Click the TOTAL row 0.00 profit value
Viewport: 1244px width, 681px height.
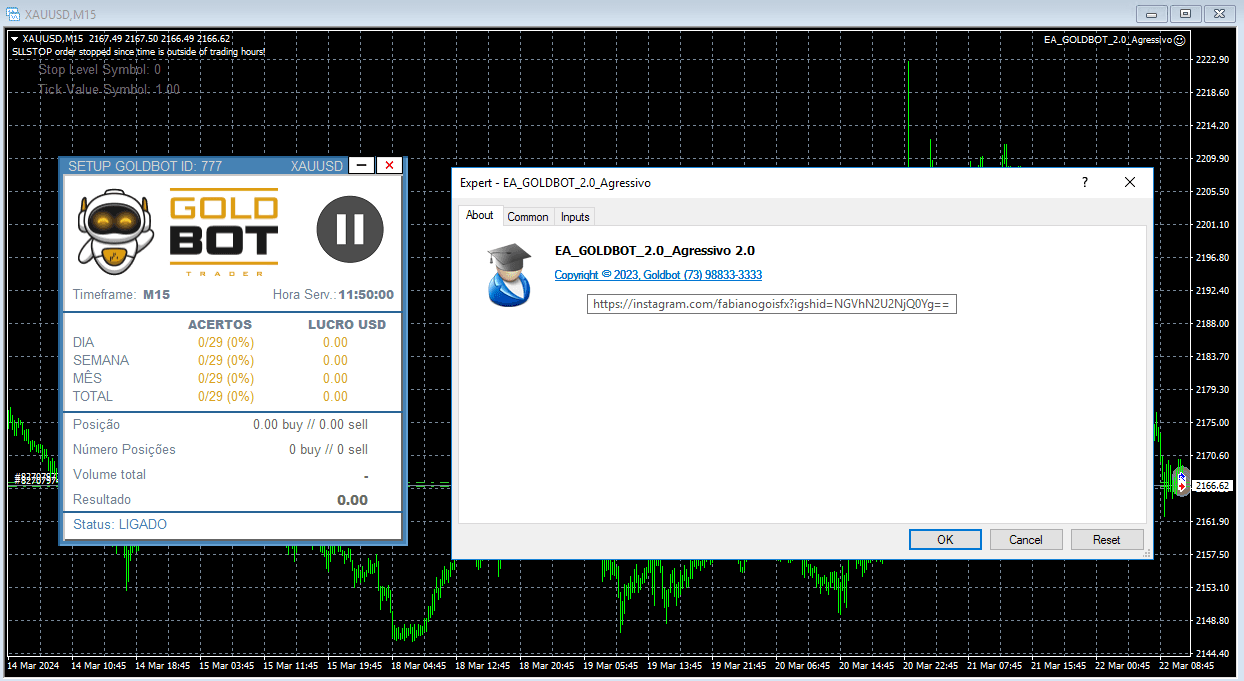pos(335,397)
